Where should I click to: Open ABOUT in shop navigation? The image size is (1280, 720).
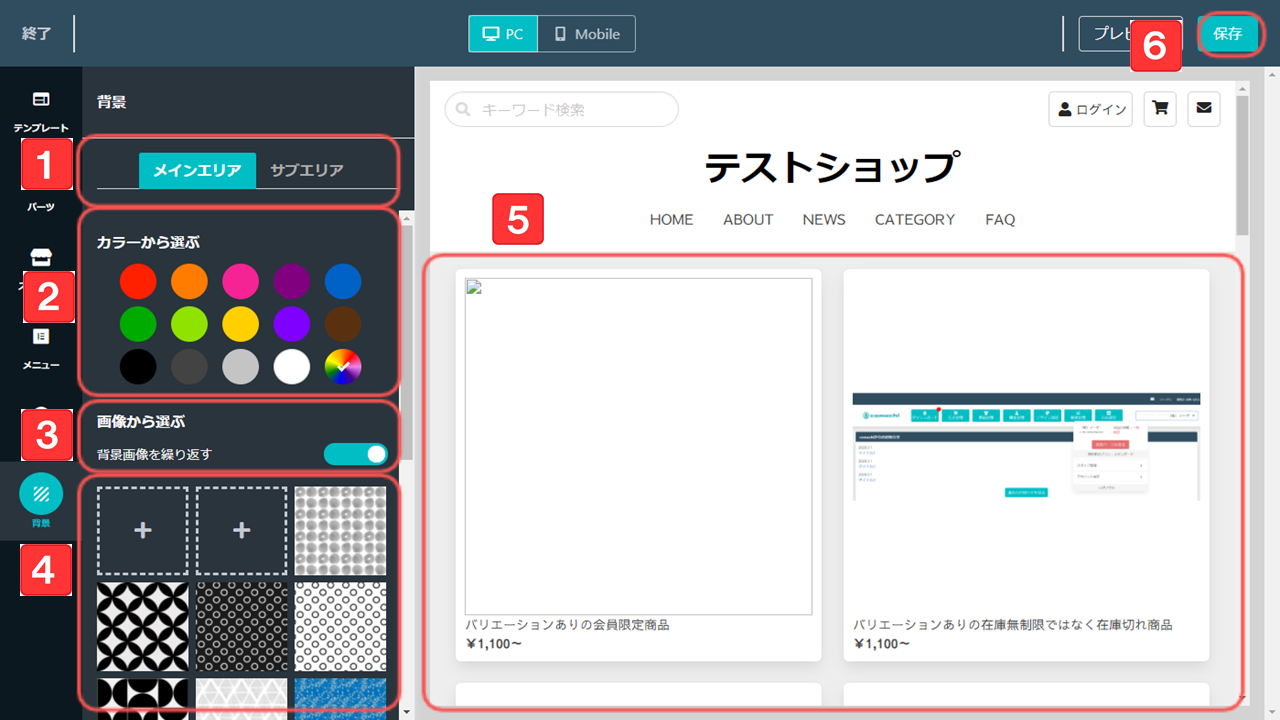pyautogui.click(x=748, y=220)
